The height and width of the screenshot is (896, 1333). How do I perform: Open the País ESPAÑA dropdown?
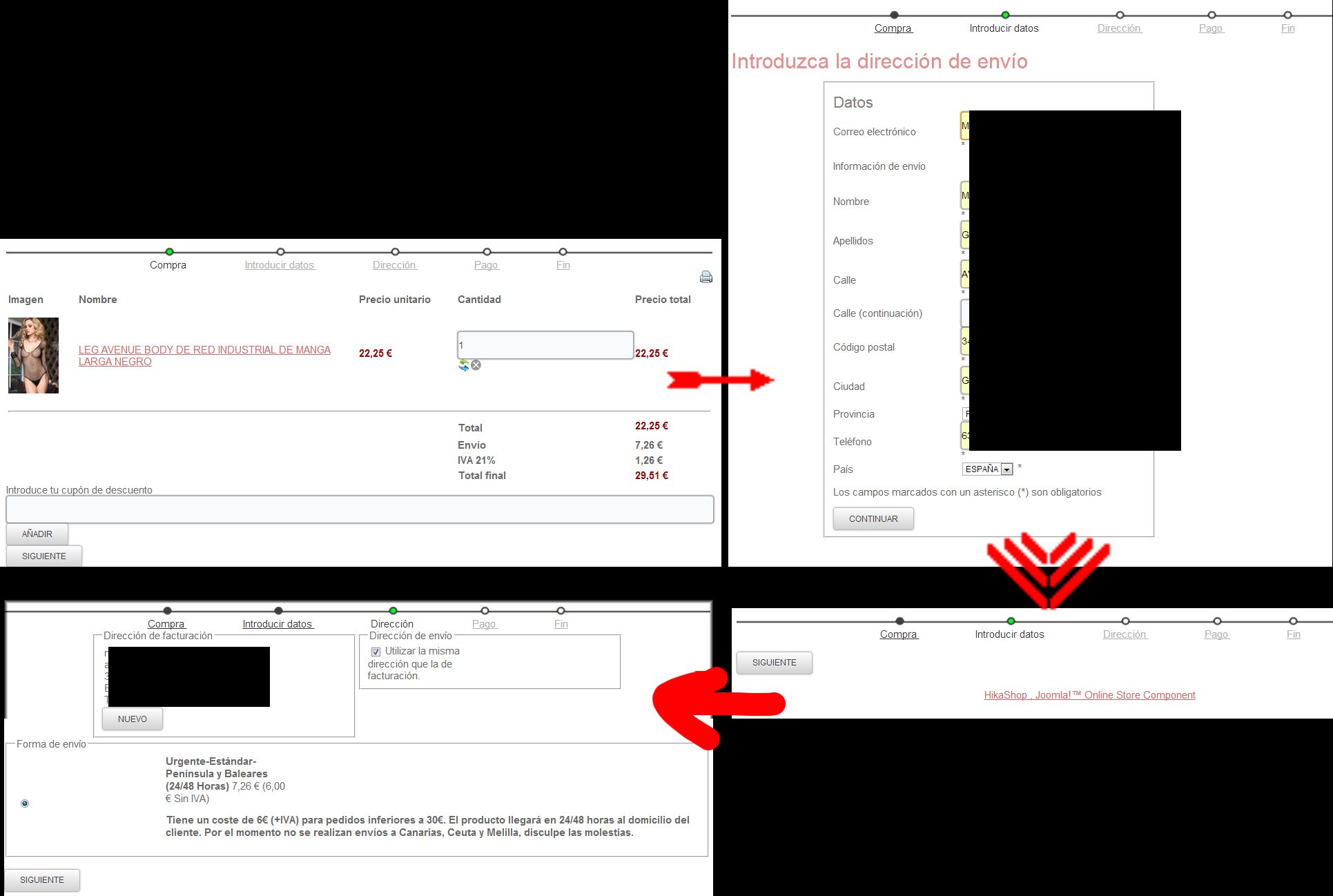pyautogui.click(x=987, y=469)
